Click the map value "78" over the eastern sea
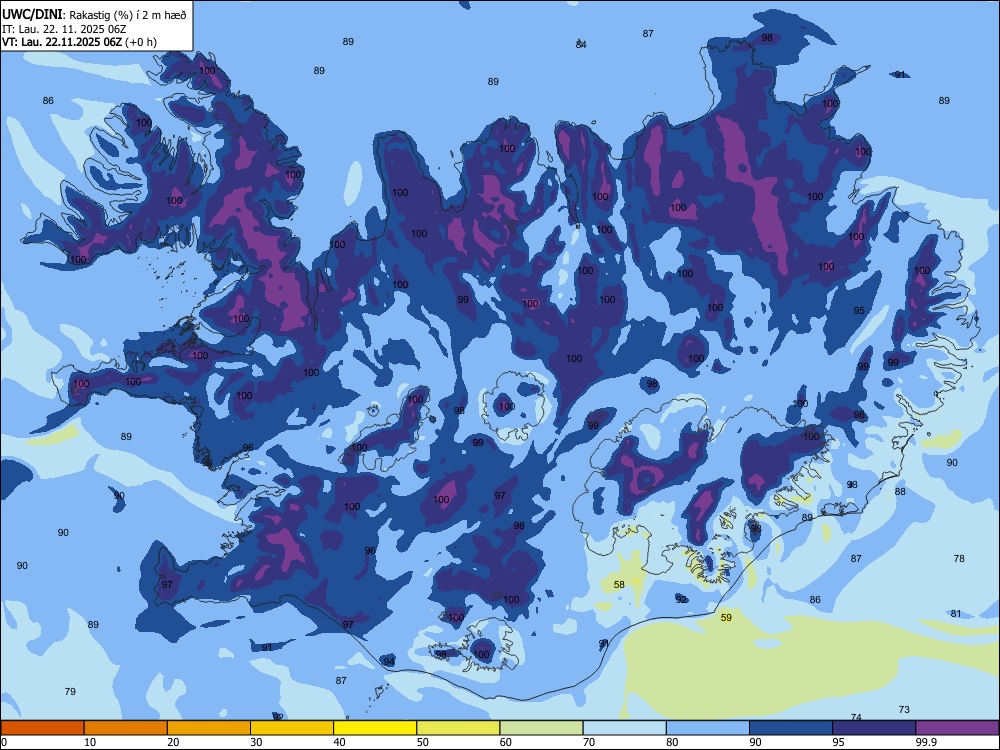 [x=959, y=558]
